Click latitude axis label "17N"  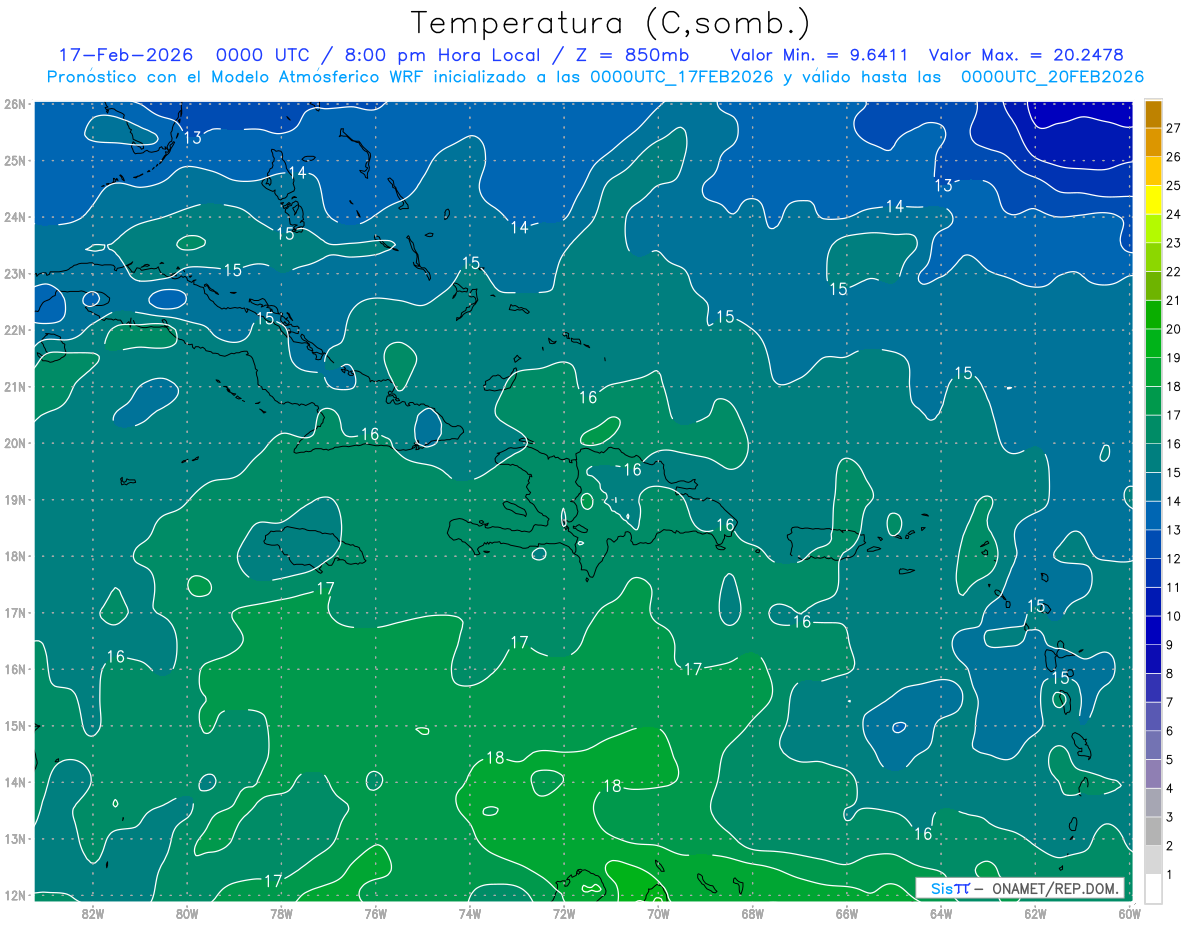coord(15,612)
